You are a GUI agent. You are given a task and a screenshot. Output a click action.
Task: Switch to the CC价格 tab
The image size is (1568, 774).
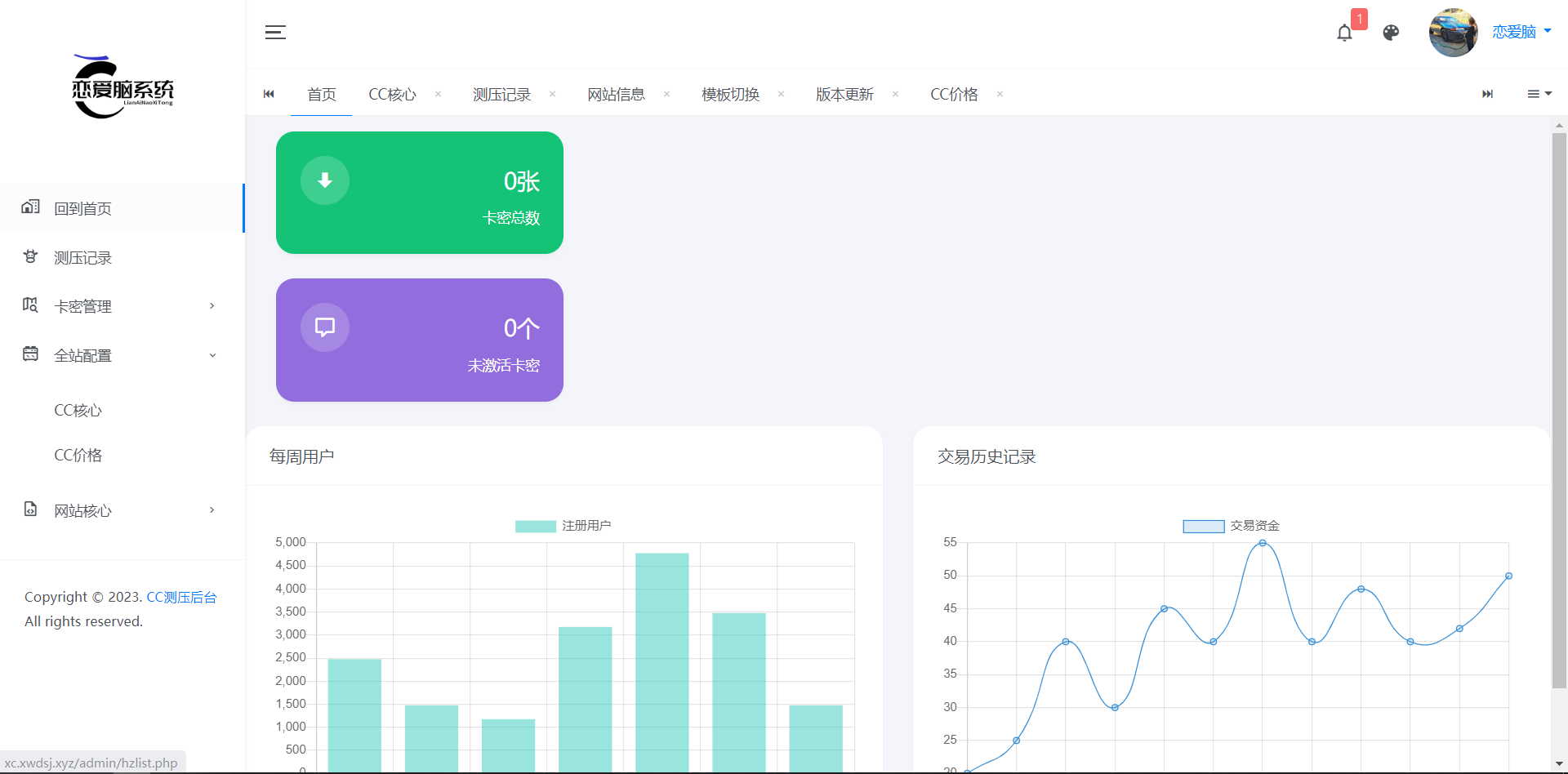click(954, 95)
